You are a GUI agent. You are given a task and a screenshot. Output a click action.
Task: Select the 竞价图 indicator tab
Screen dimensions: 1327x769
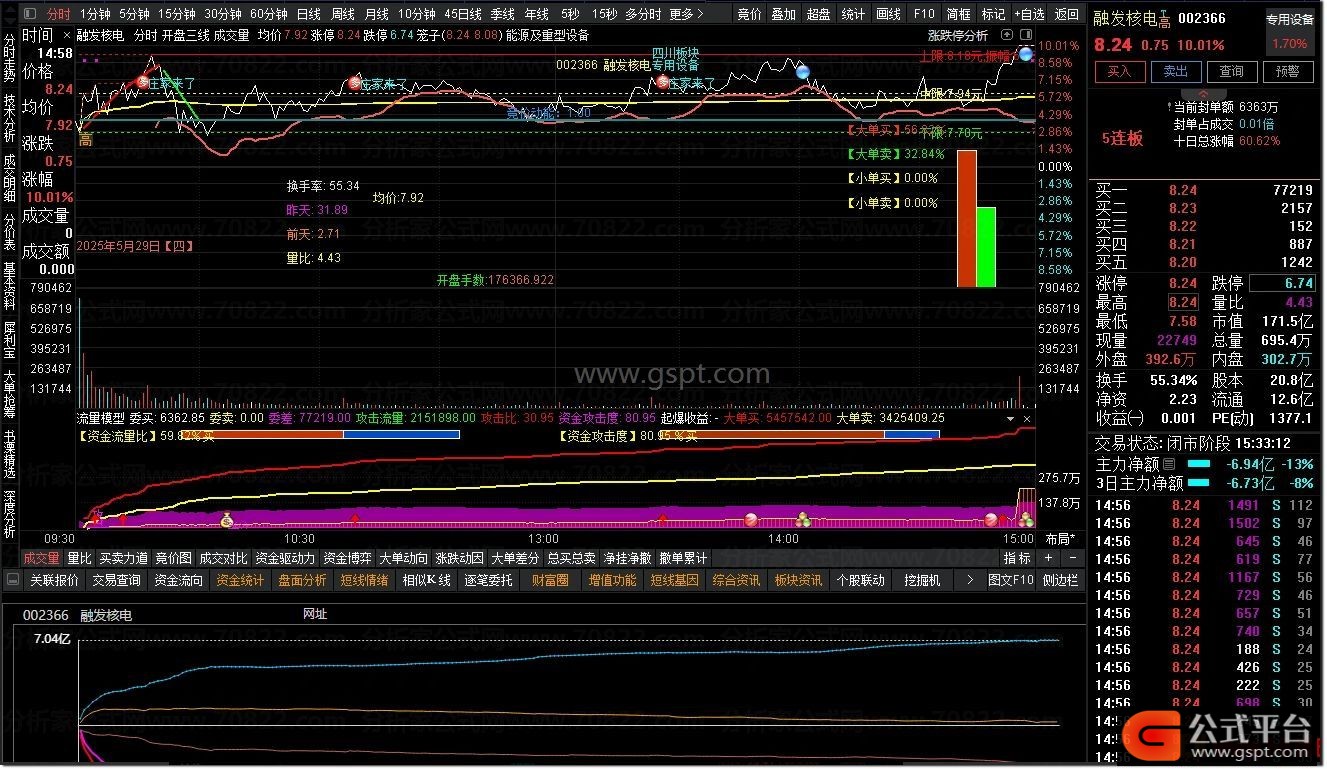coord(174,558)
